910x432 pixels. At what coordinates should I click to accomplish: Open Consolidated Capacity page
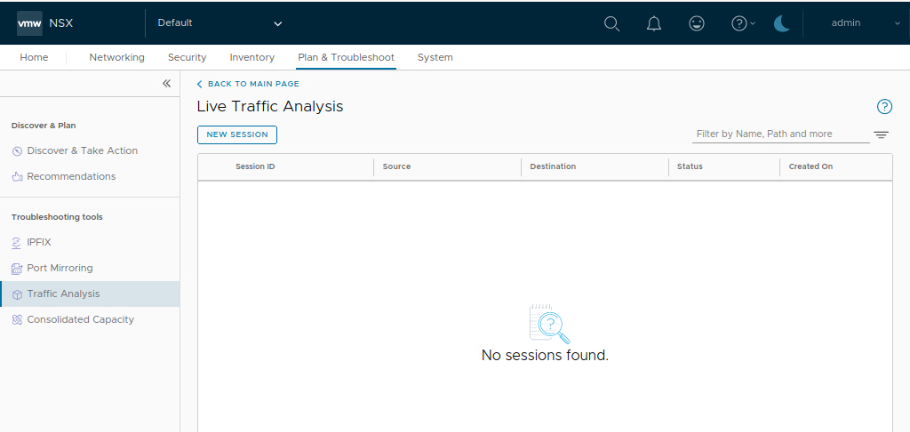coord(80,320)
